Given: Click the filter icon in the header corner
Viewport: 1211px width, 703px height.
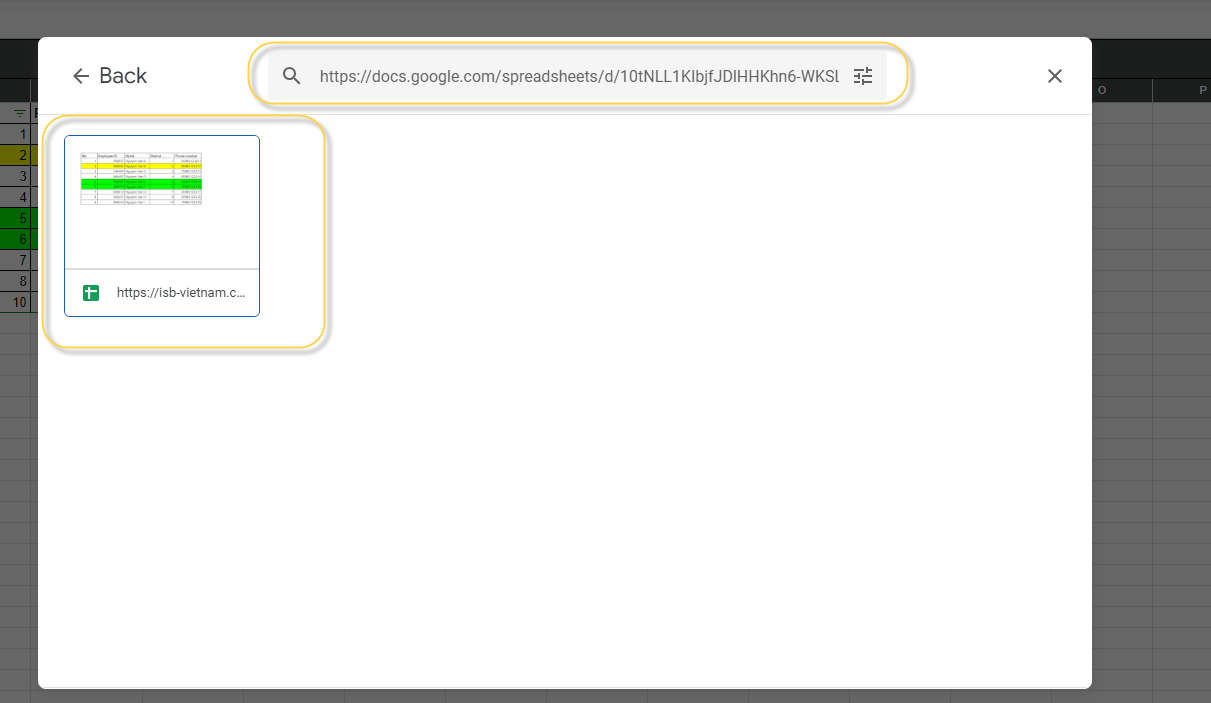Looking at the screenshot, I should [x=19, y=113].
